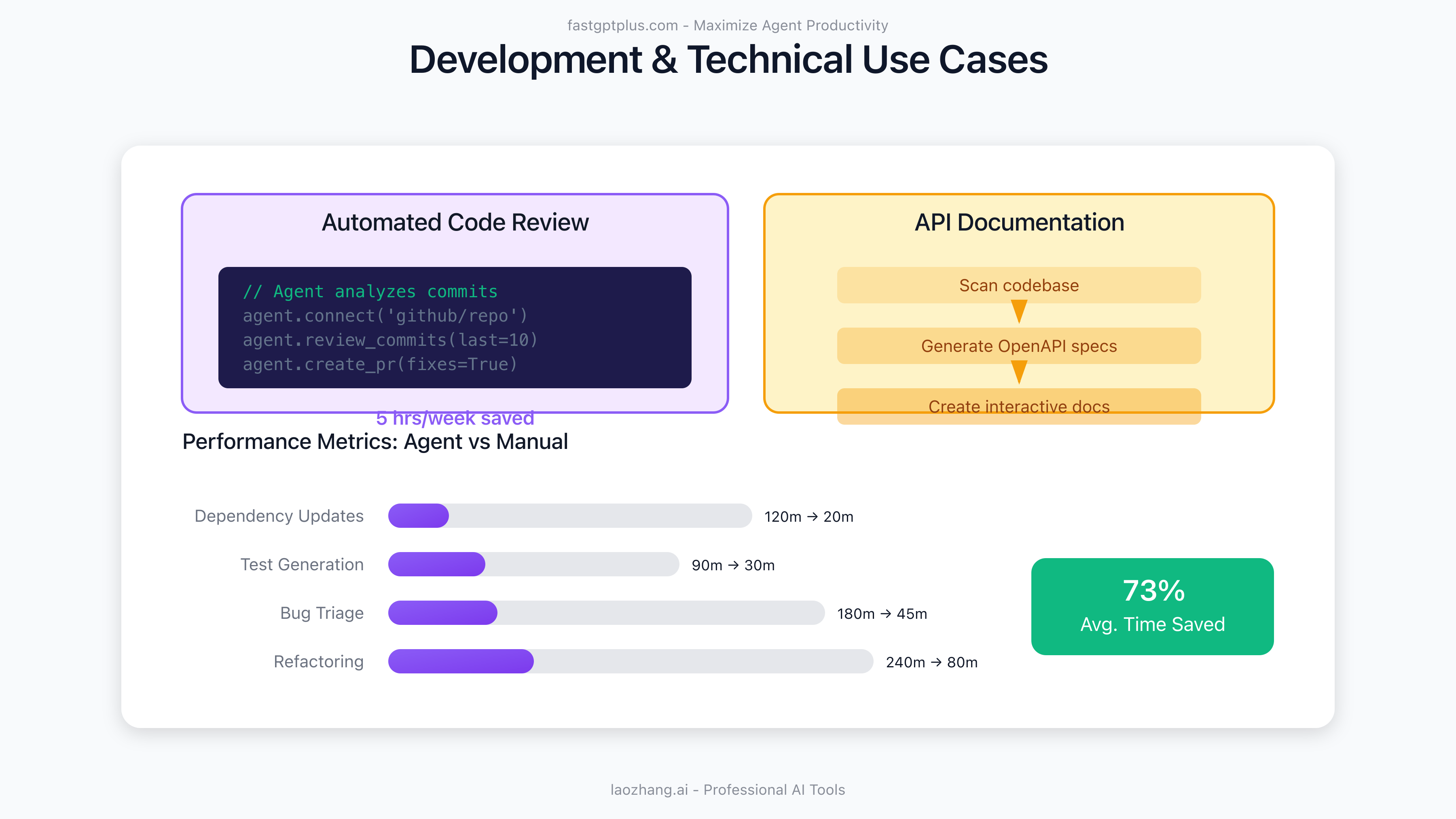Click the '240m → 80m' value

click(x=931, y=662)
